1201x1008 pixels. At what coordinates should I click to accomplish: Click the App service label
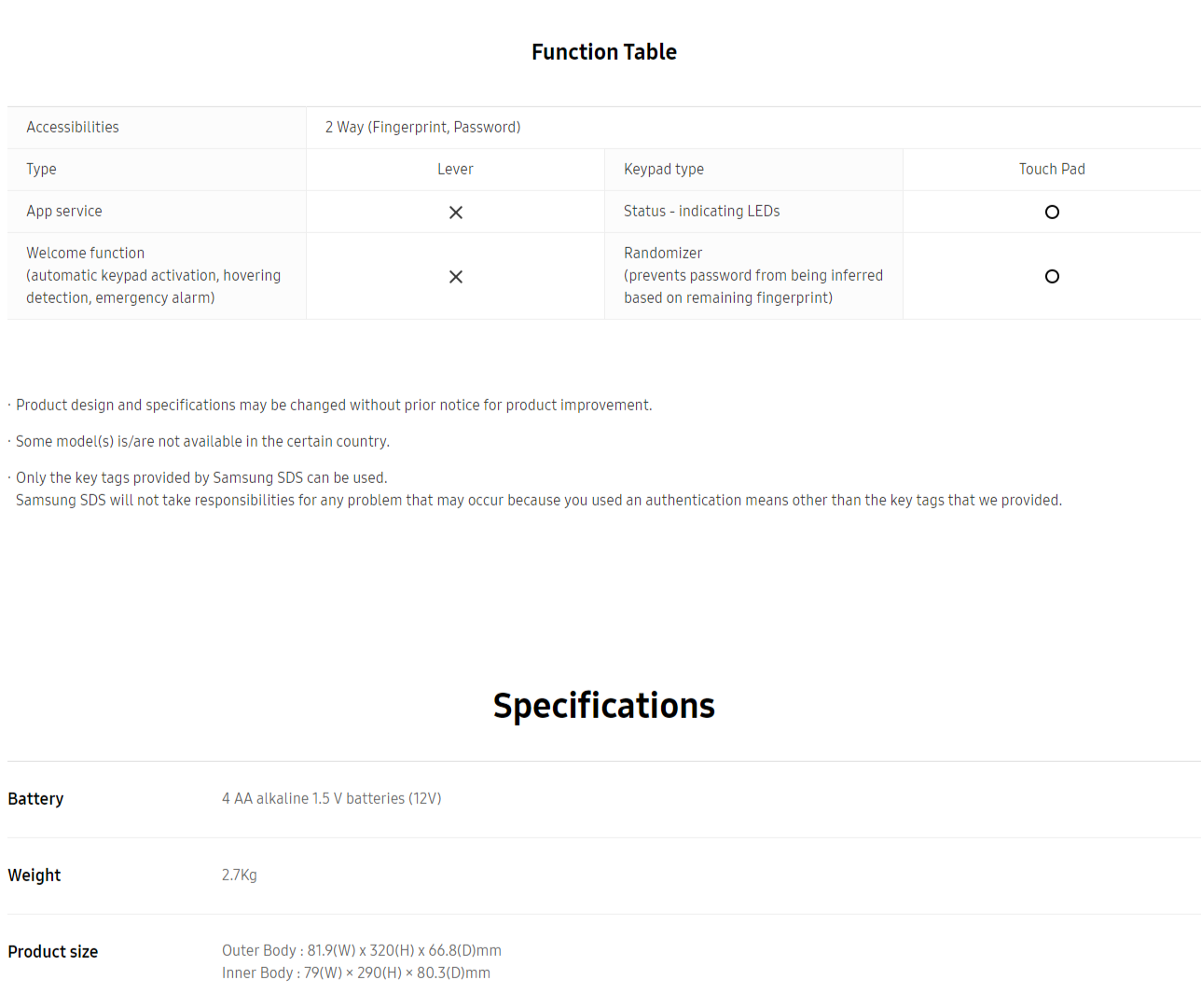click(64, 212)
